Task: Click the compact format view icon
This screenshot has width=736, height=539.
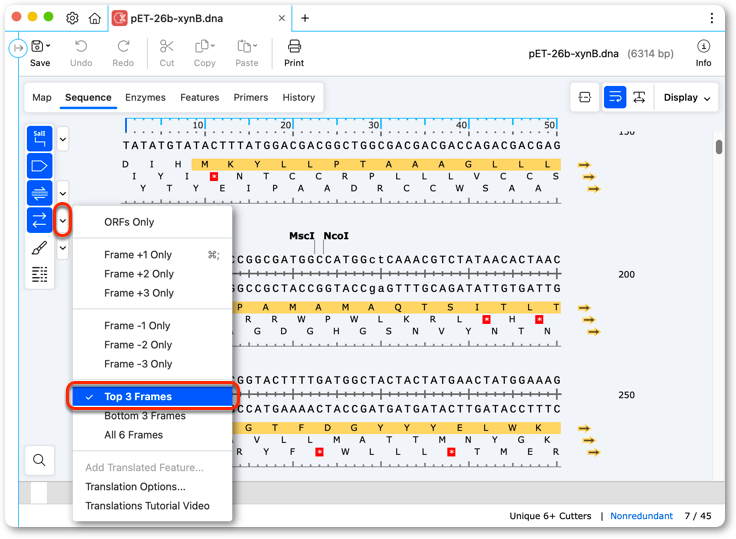Action: click(585, 97)
